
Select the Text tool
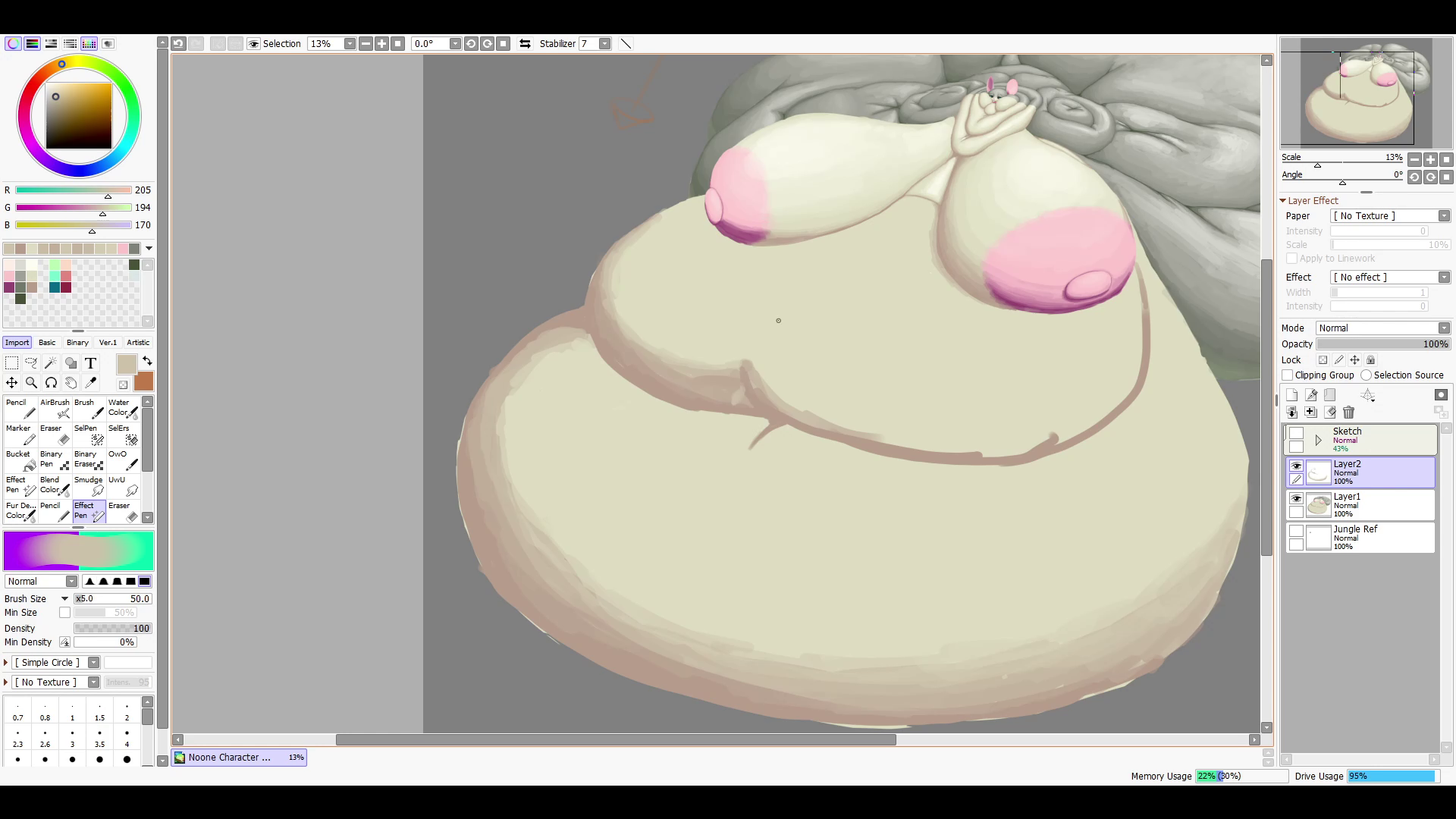click(x=90, y=363)
